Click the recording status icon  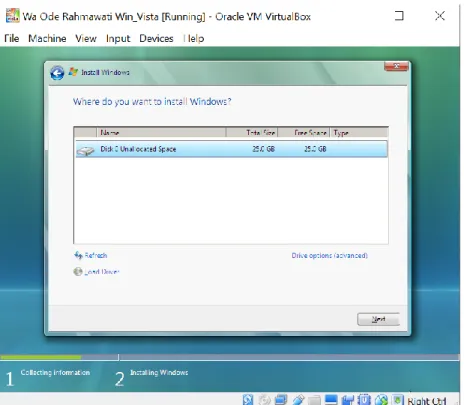pyautogui.click(x=348, y=400)
